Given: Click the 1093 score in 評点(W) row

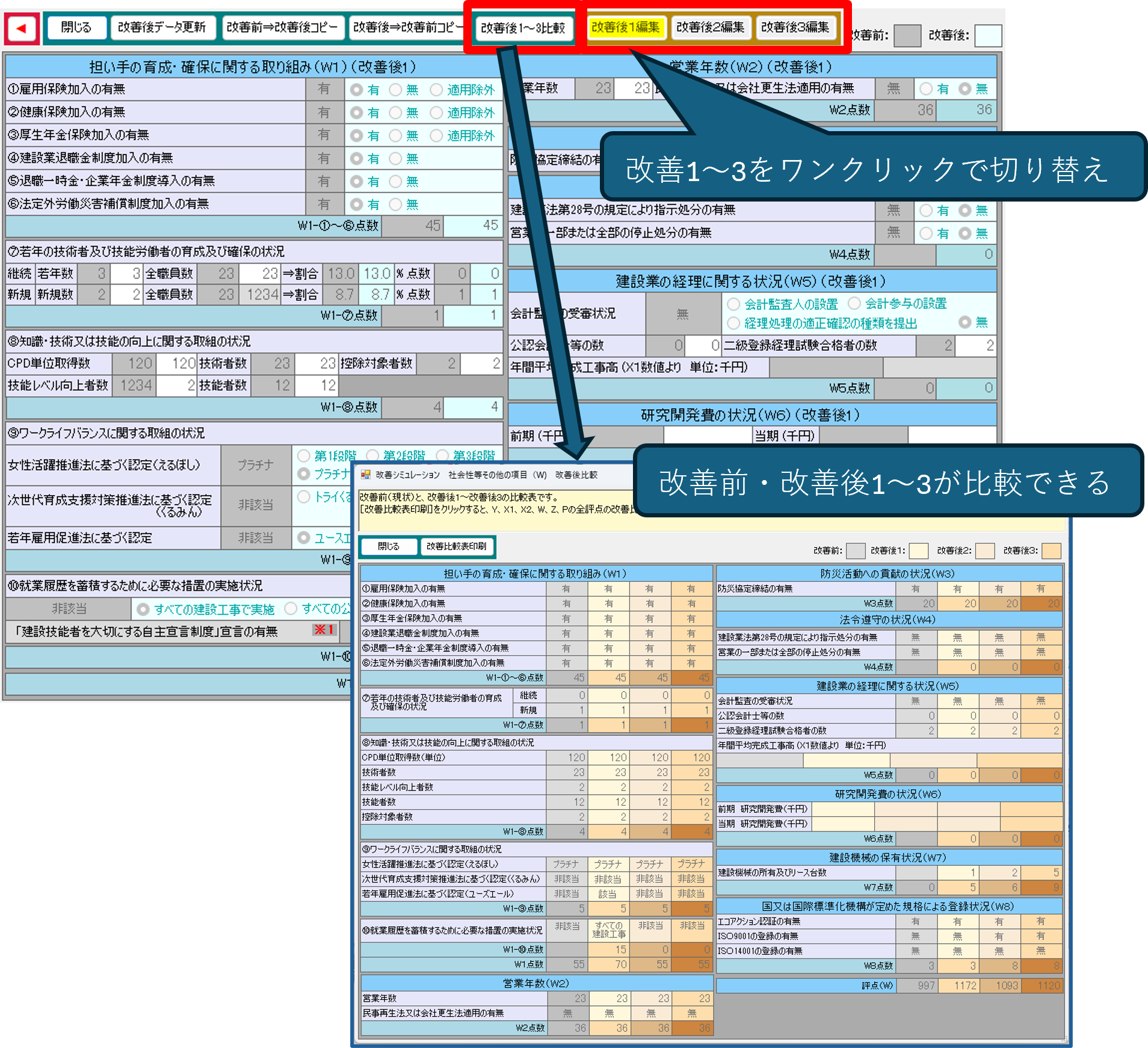Looking at the screenshot, I should (x=1000, y=985).
